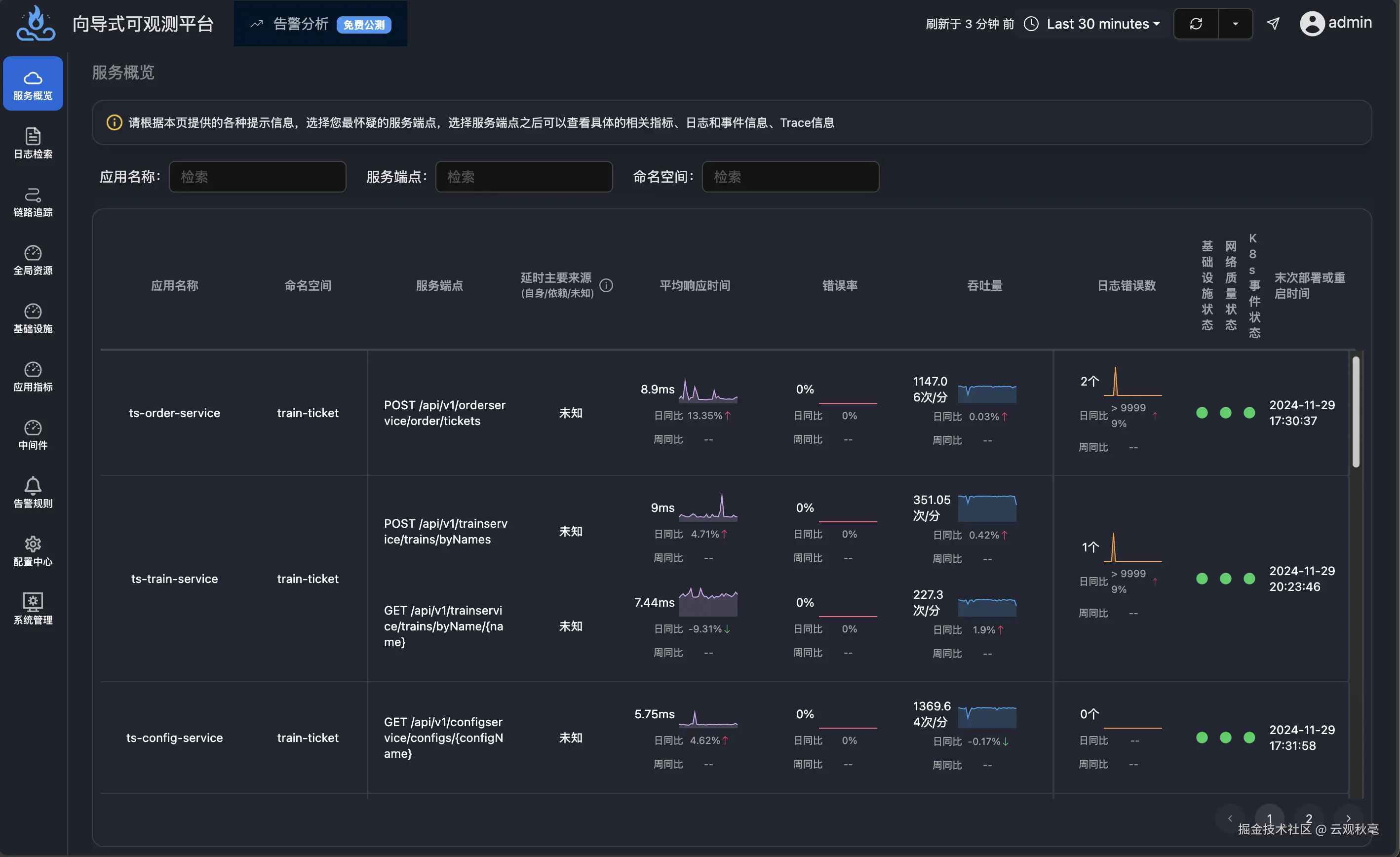
Task: Click the ts-order-service application name
Action: (x=174, y=413)
